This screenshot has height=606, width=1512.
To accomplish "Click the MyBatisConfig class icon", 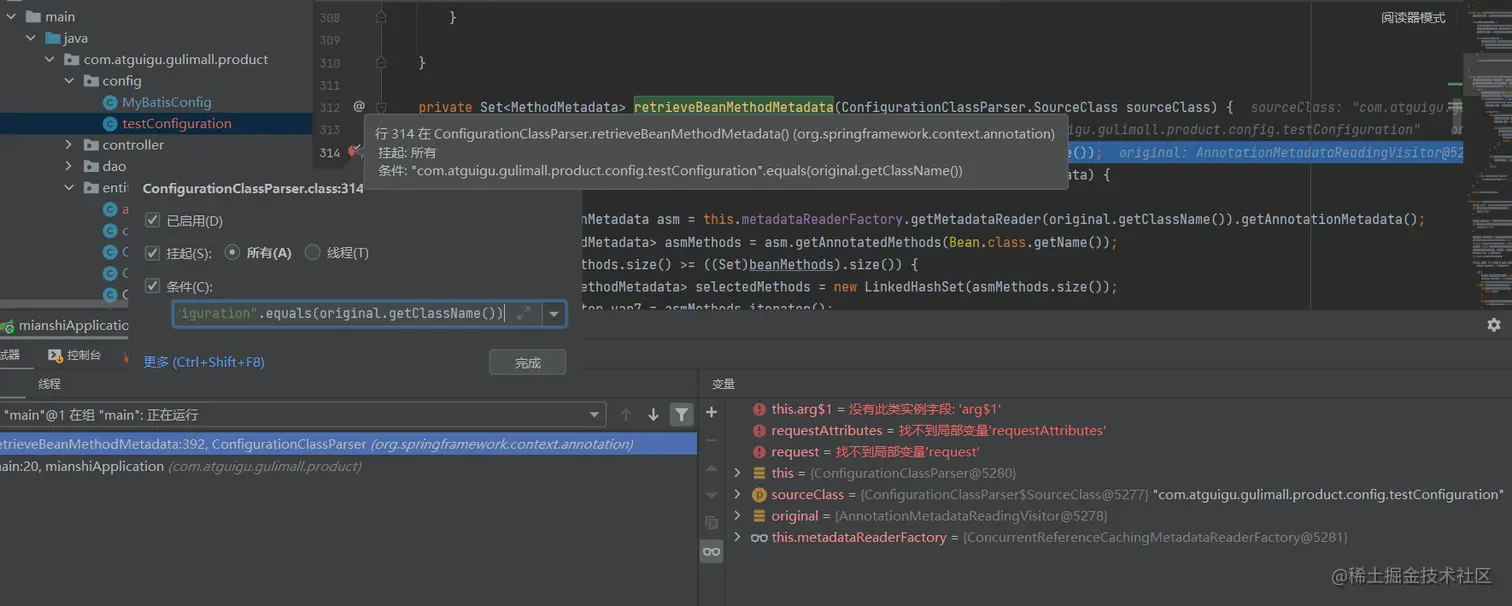I will [110, 102].
